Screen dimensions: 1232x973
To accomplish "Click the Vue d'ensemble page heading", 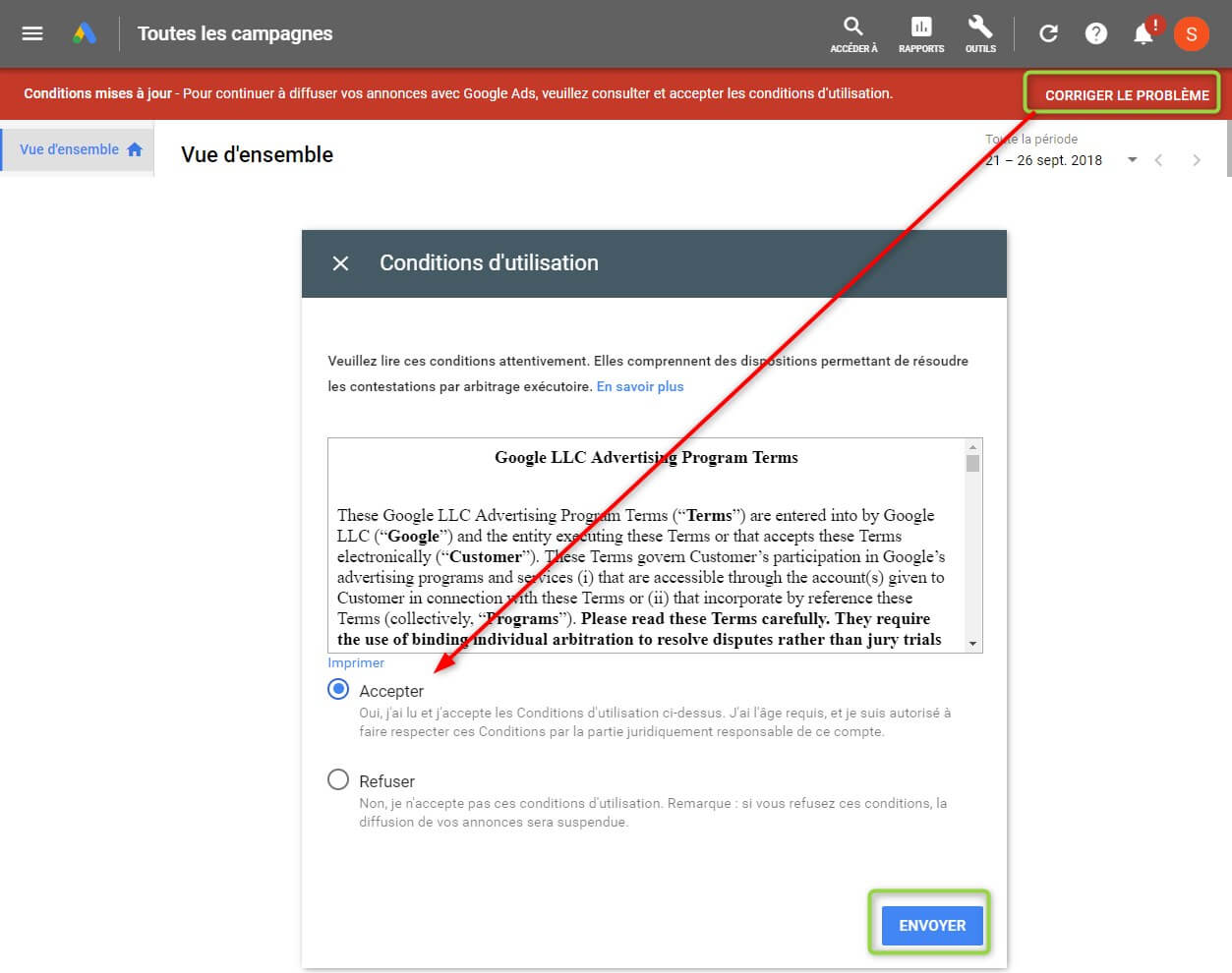I will pos(257,154).
